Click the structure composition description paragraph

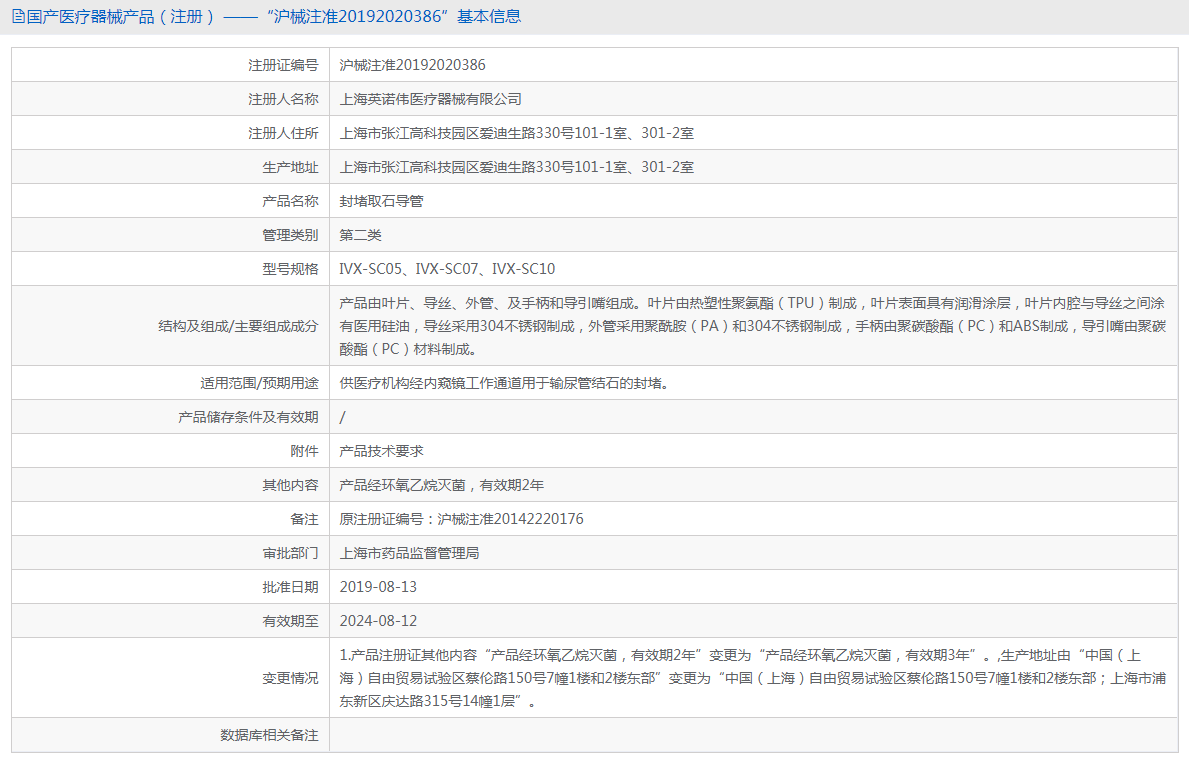point(752,326)
